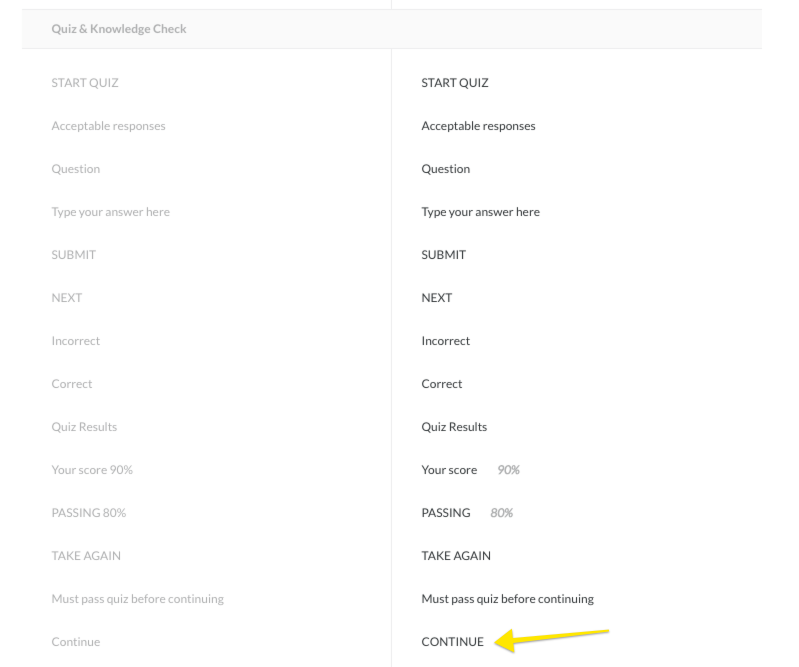Viewport: 799px width, 667px height.
Task: Click the right-column START QUIZ editable field
Action: tap(455, 83)
